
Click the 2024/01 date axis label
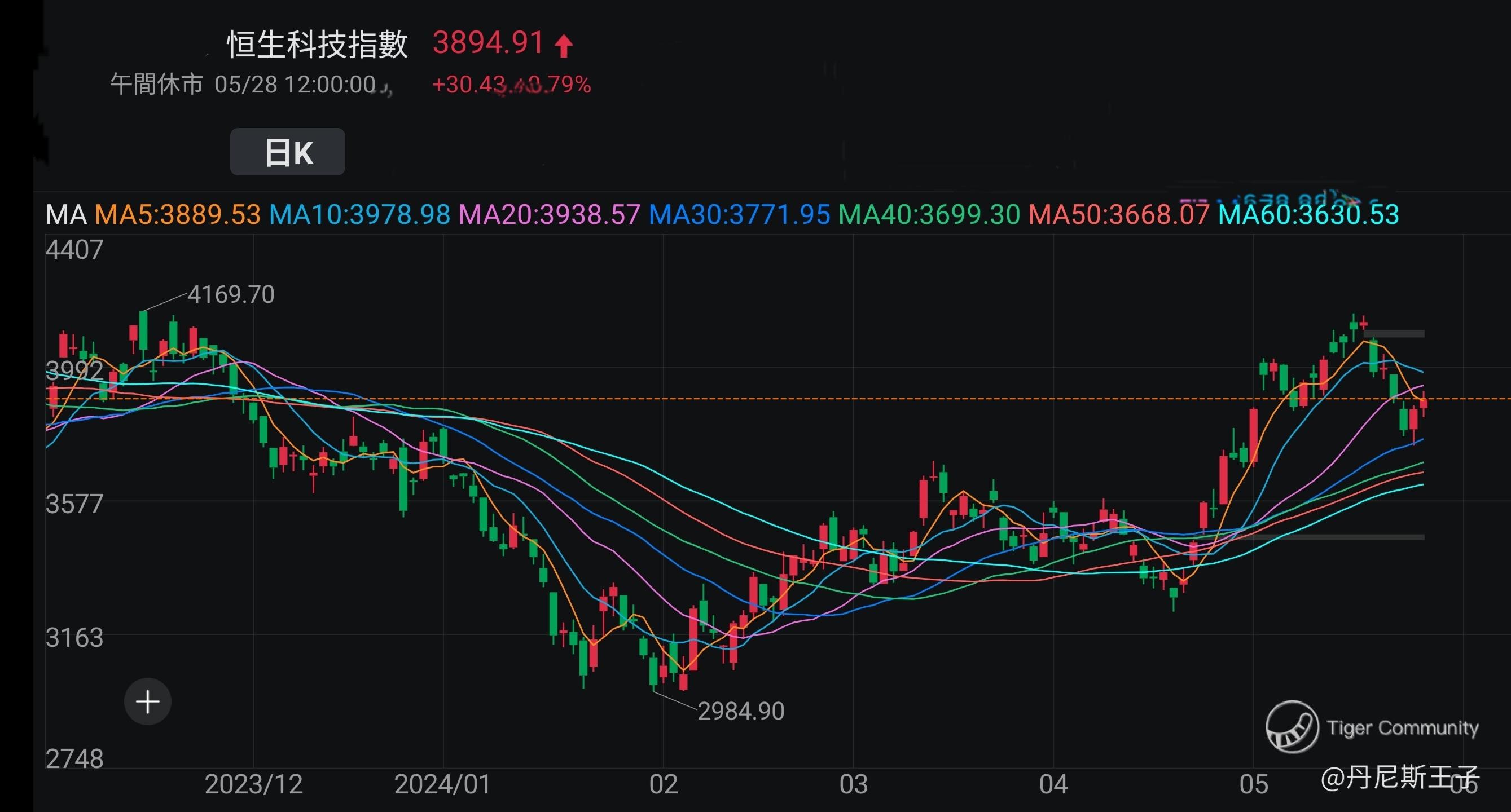[x=443, y=784]
